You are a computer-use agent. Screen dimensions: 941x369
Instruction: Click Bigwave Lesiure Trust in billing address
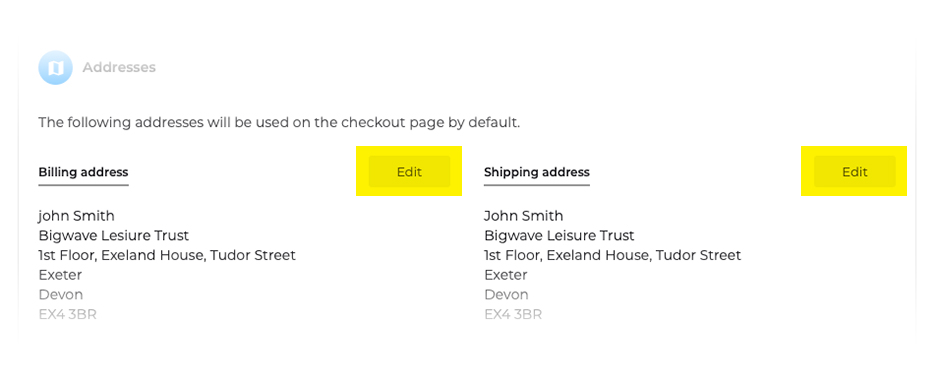113,235
